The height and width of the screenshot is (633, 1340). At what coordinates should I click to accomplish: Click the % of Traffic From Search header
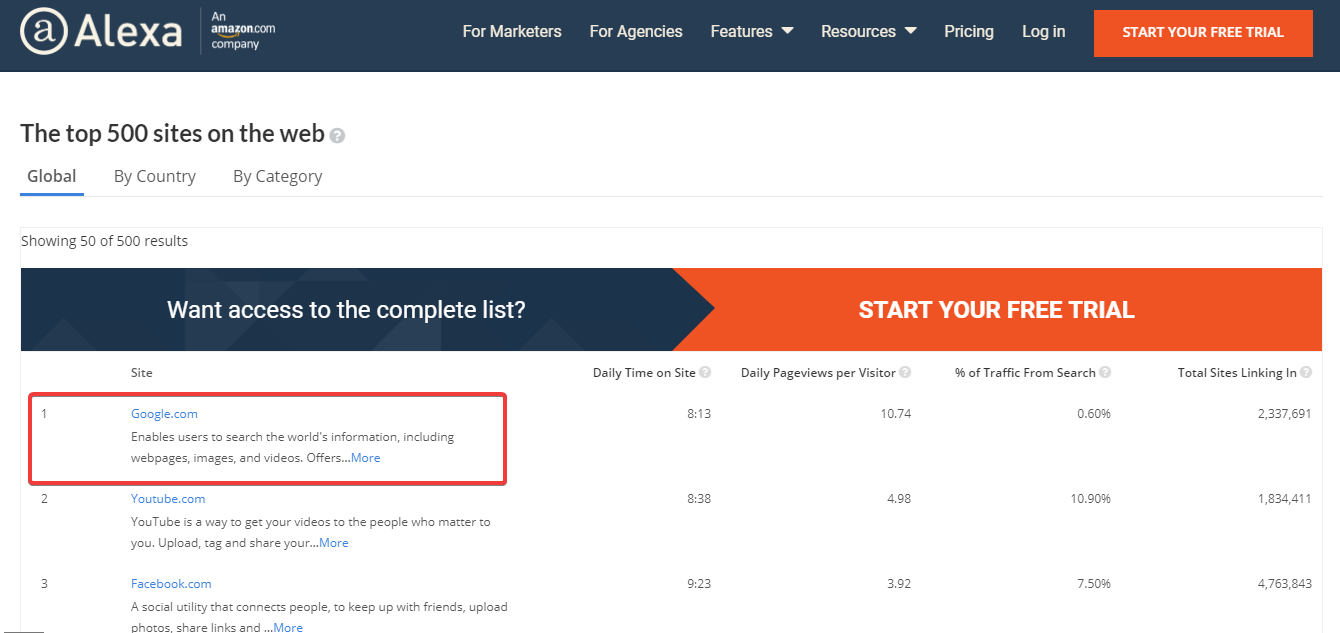[1025, 373]
